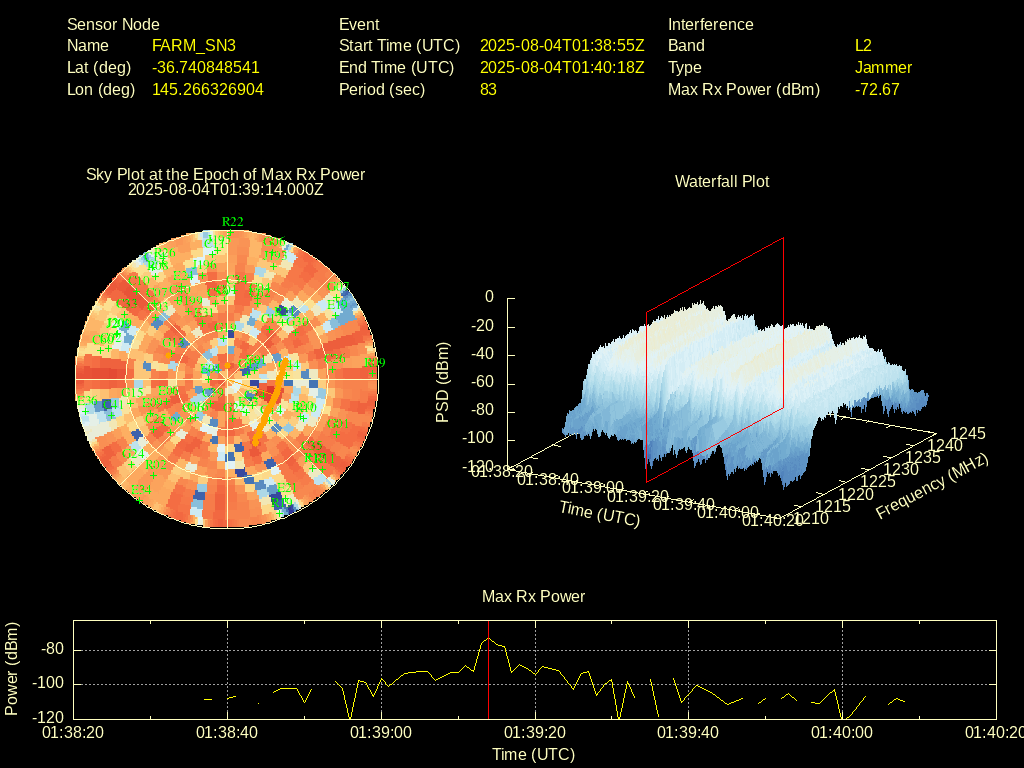
Task: Select the 01:39:00 tick on the power chart
Action: tap(381, 733)
